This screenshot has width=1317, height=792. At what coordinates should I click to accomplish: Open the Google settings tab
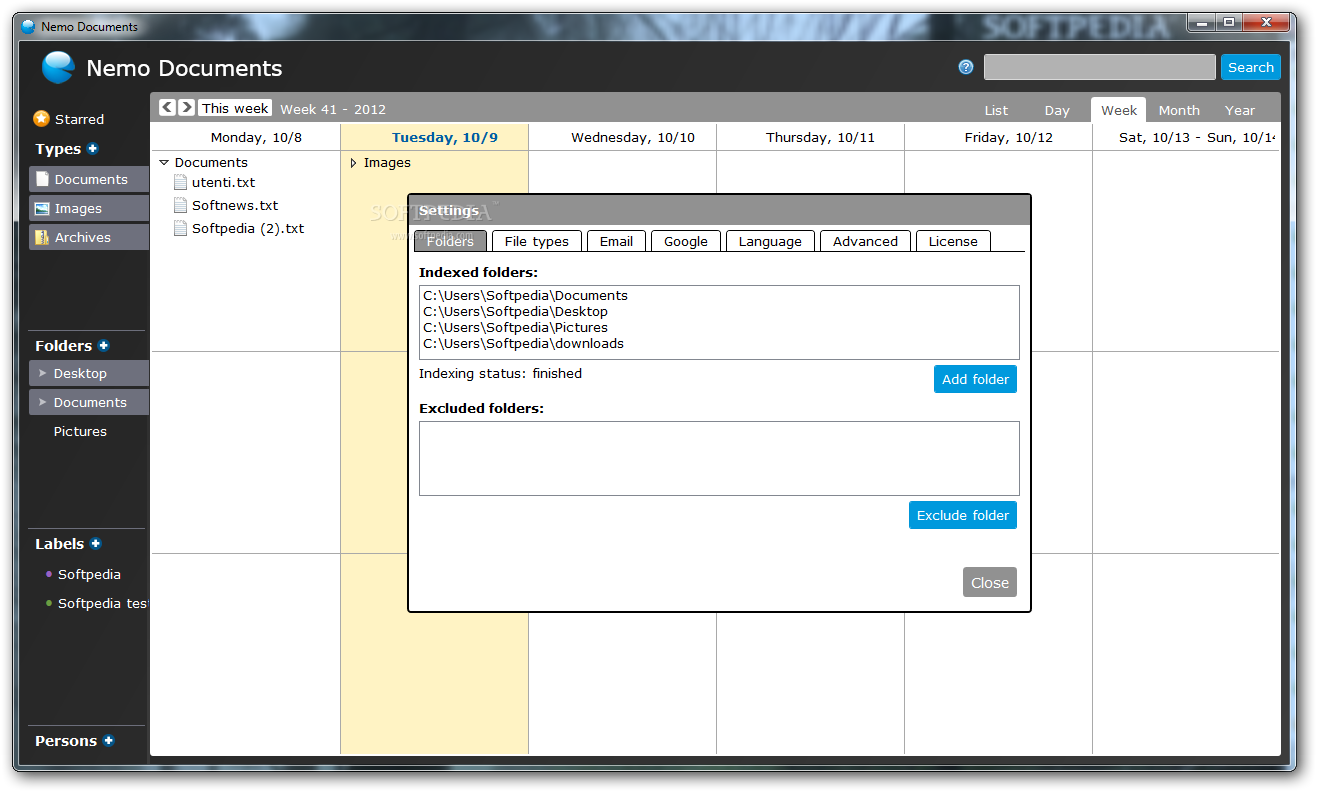click(x=686, y=241)
